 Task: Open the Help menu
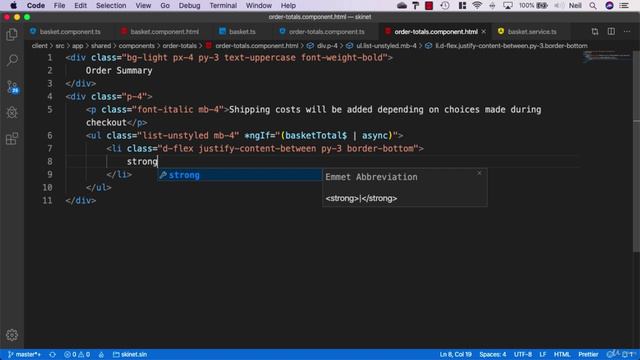(x=288, y=5)
